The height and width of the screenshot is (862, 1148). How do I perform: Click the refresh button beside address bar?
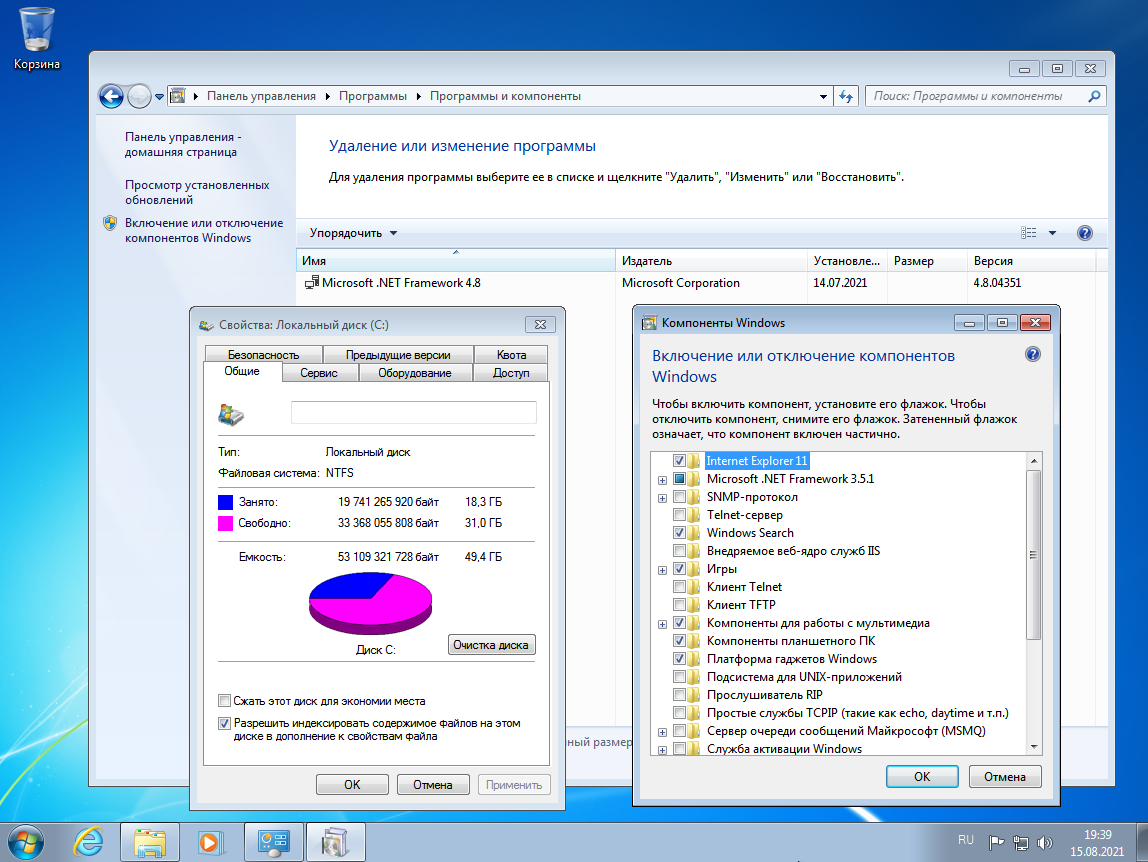tap(846, 96)
